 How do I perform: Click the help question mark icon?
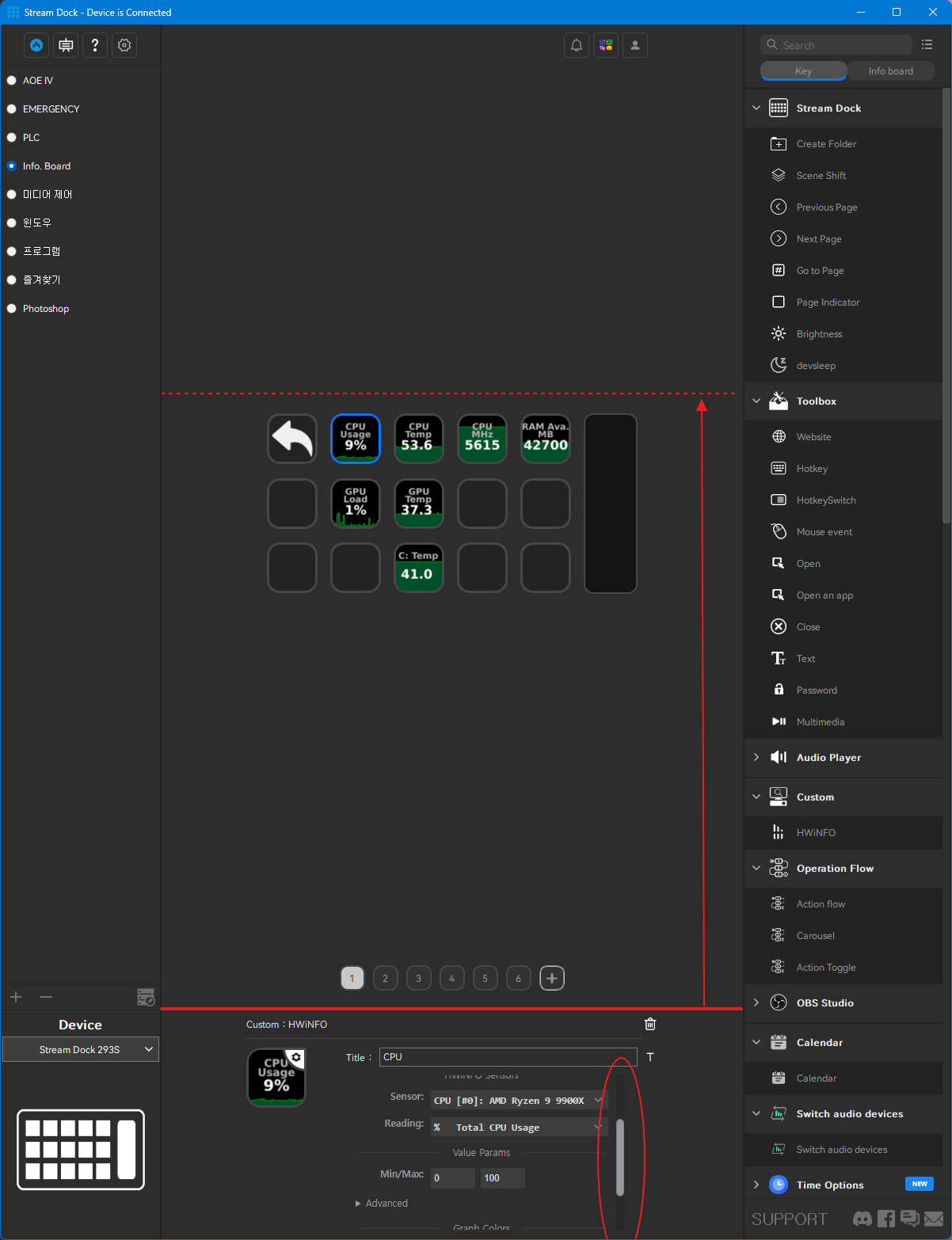point(95,45)
